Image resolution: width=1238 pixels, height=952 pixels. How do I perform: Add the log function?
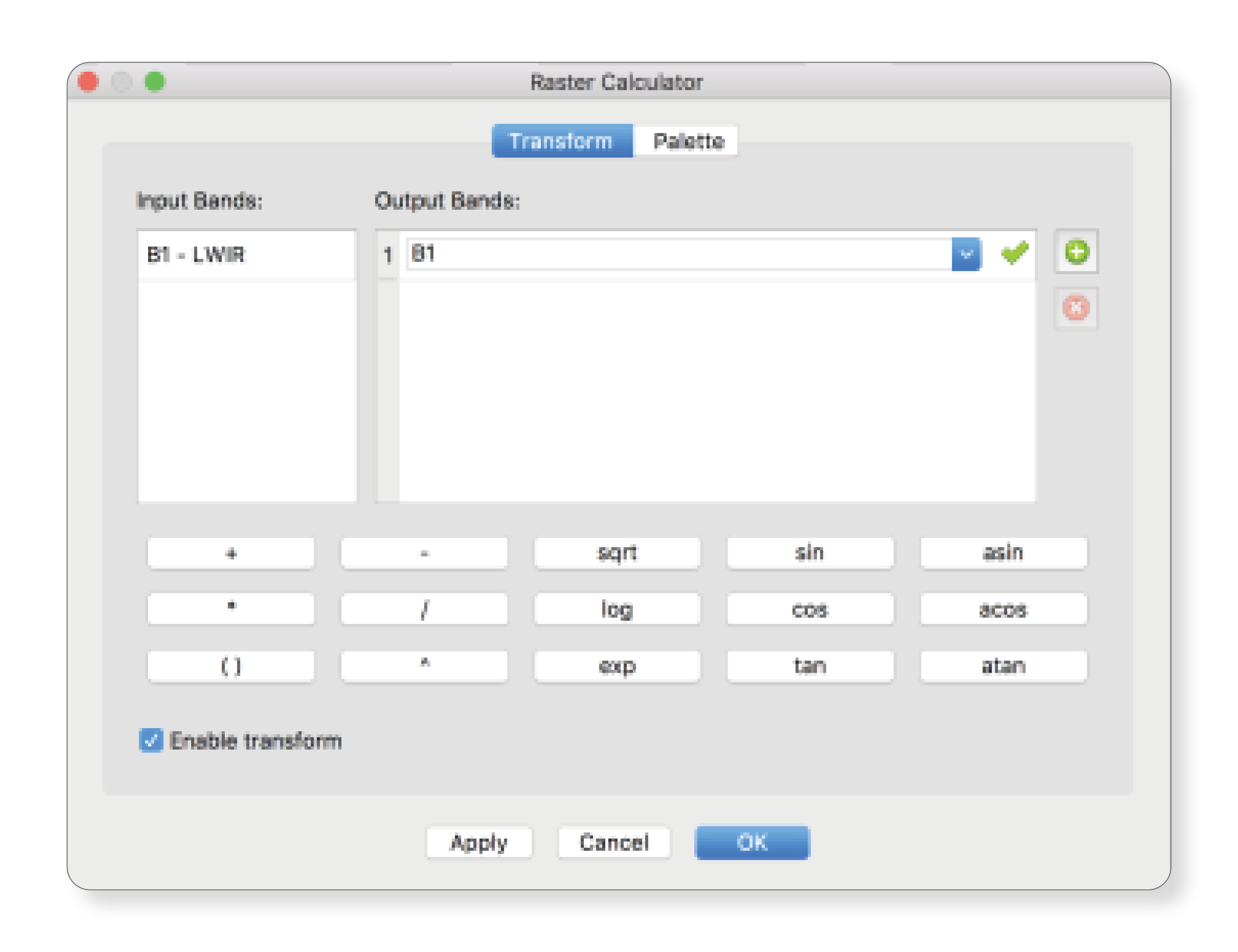[617, 609]
